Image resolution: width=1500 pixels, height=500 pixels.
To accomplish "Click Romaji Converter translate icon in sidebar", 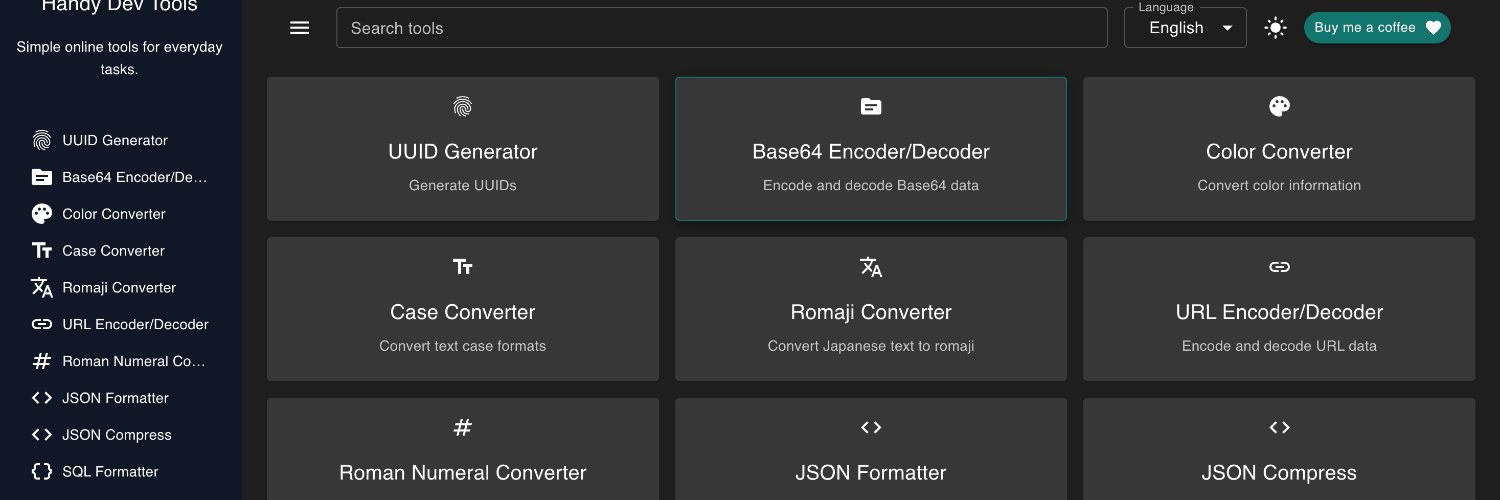I will point(42,288).
